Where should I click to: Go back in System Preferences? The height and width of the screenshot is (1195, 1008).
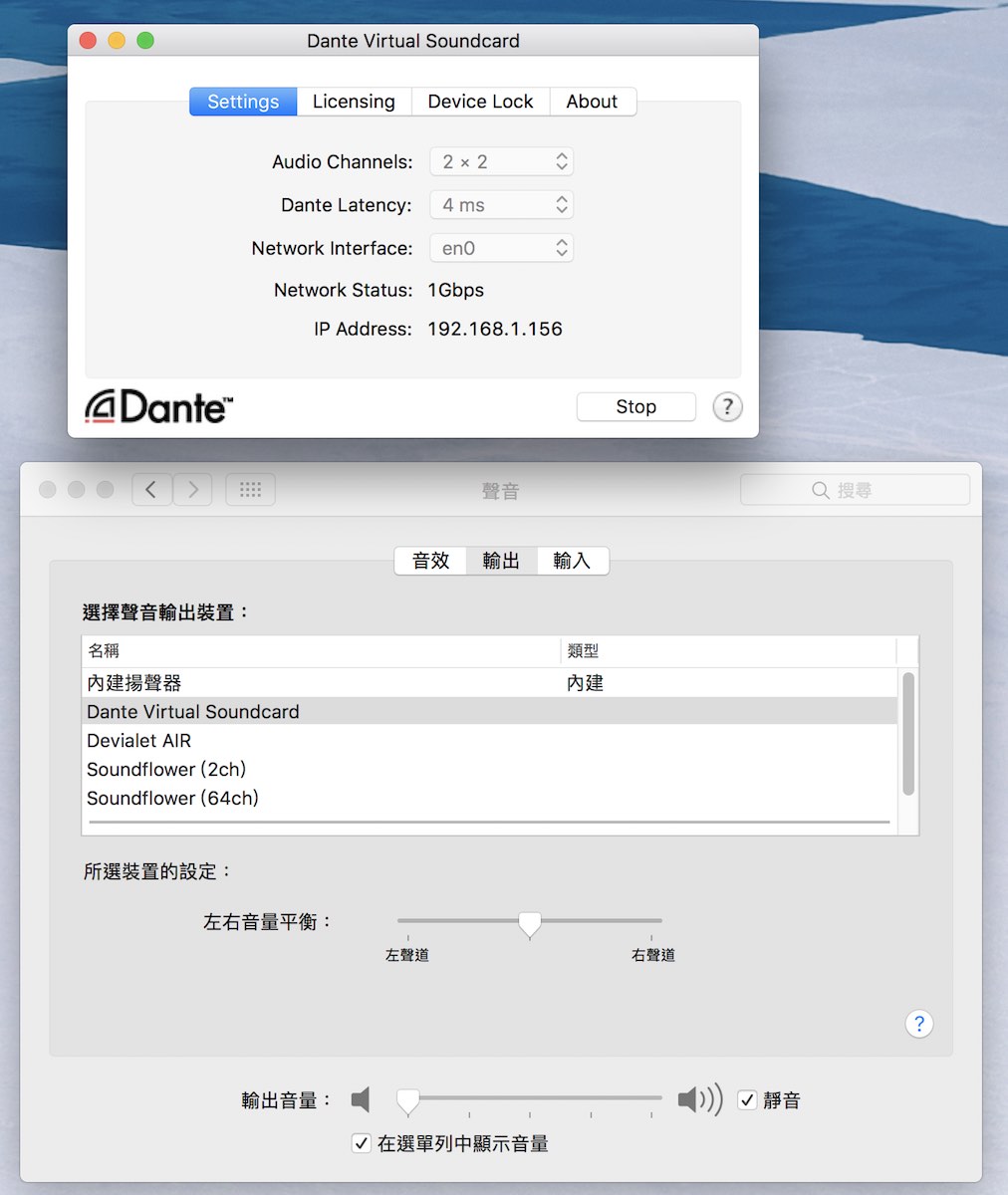[x=151, y=489]
